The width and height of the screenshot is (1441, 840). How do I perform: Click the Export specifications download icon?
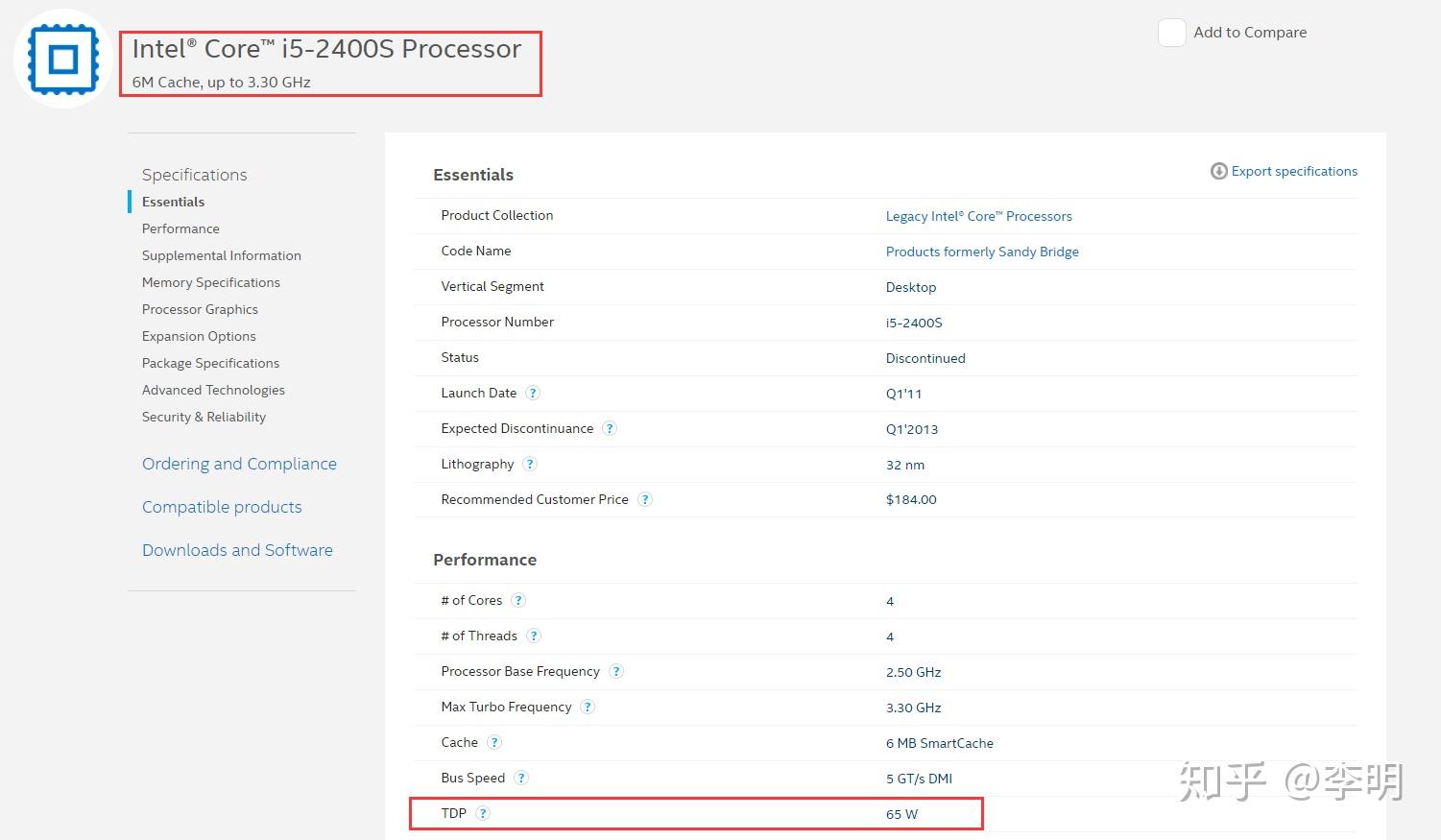[x=1218, y=171]
